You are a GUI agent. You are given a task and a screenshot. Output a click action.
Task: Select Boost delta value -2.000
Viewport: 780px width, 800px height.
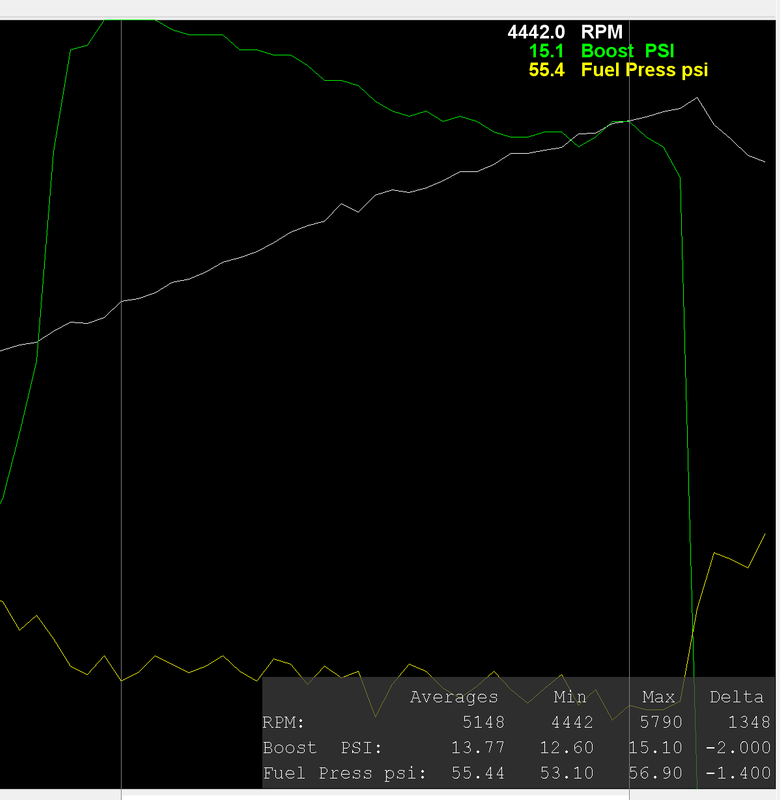738,748
